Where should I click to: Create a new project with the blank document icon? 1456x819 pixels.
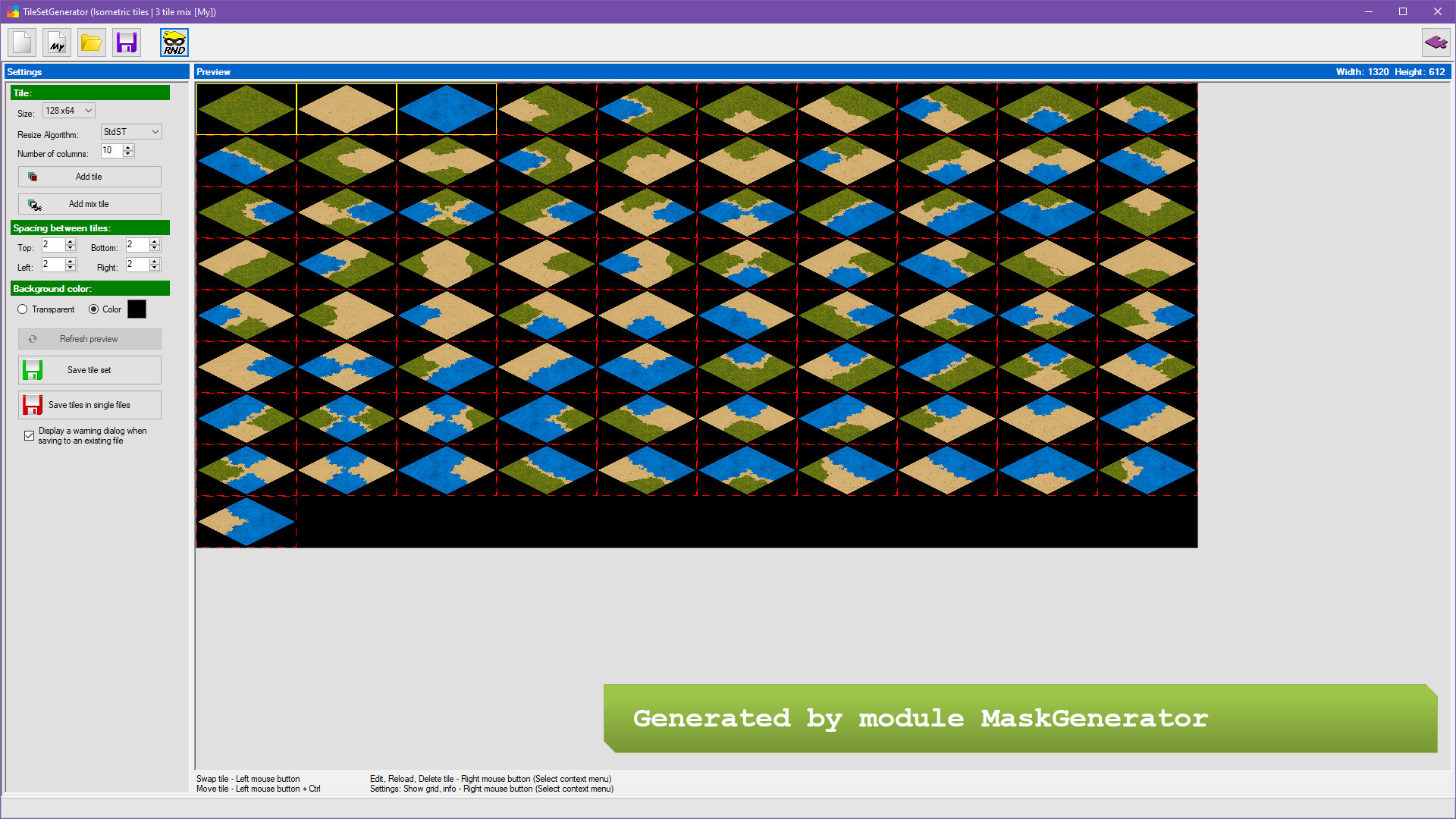[x=21, y=42]
